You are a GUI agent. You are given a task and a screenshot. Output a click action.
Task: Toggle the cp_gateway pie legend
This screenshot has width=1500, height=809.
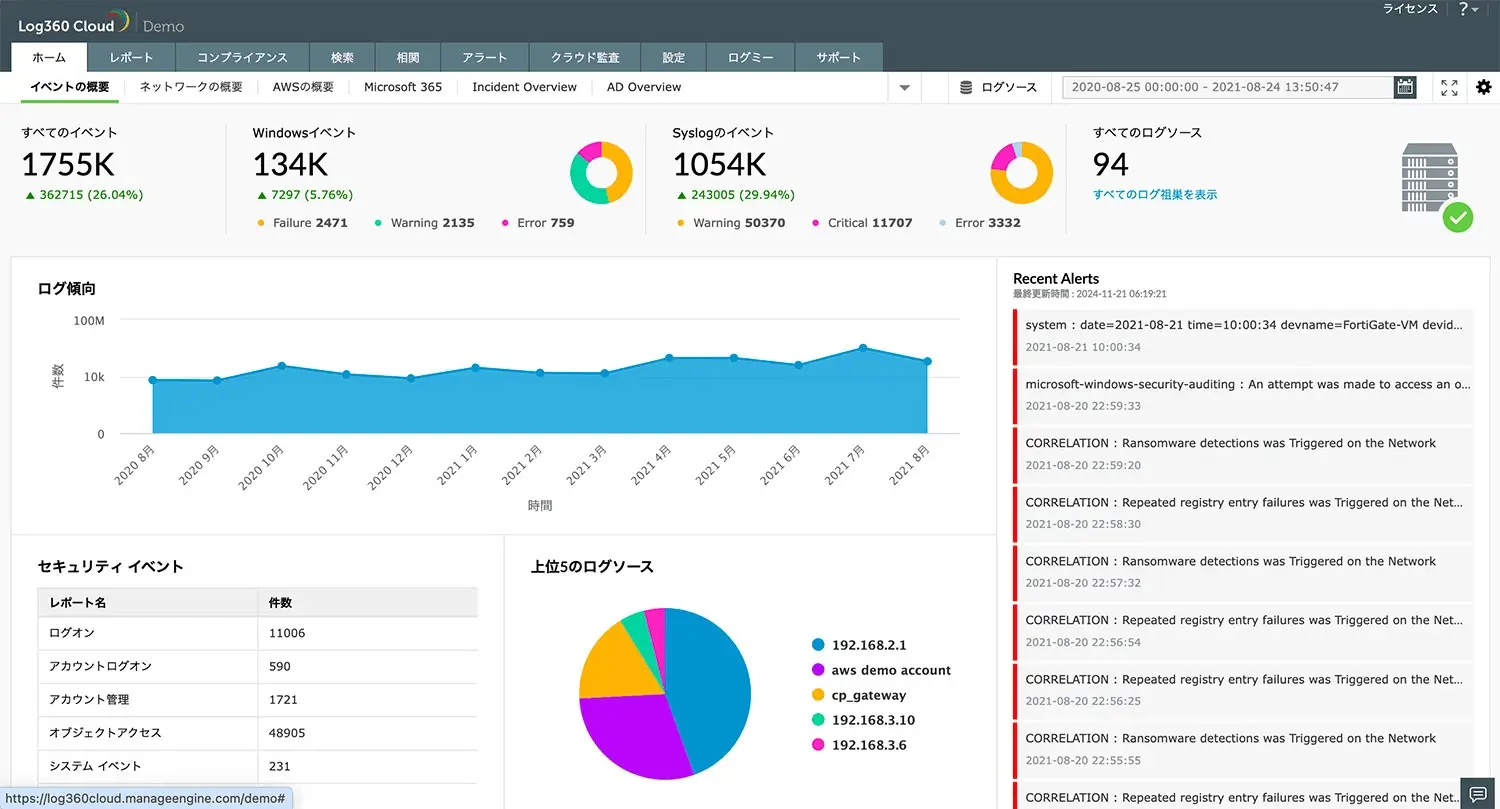coord(859,695)
